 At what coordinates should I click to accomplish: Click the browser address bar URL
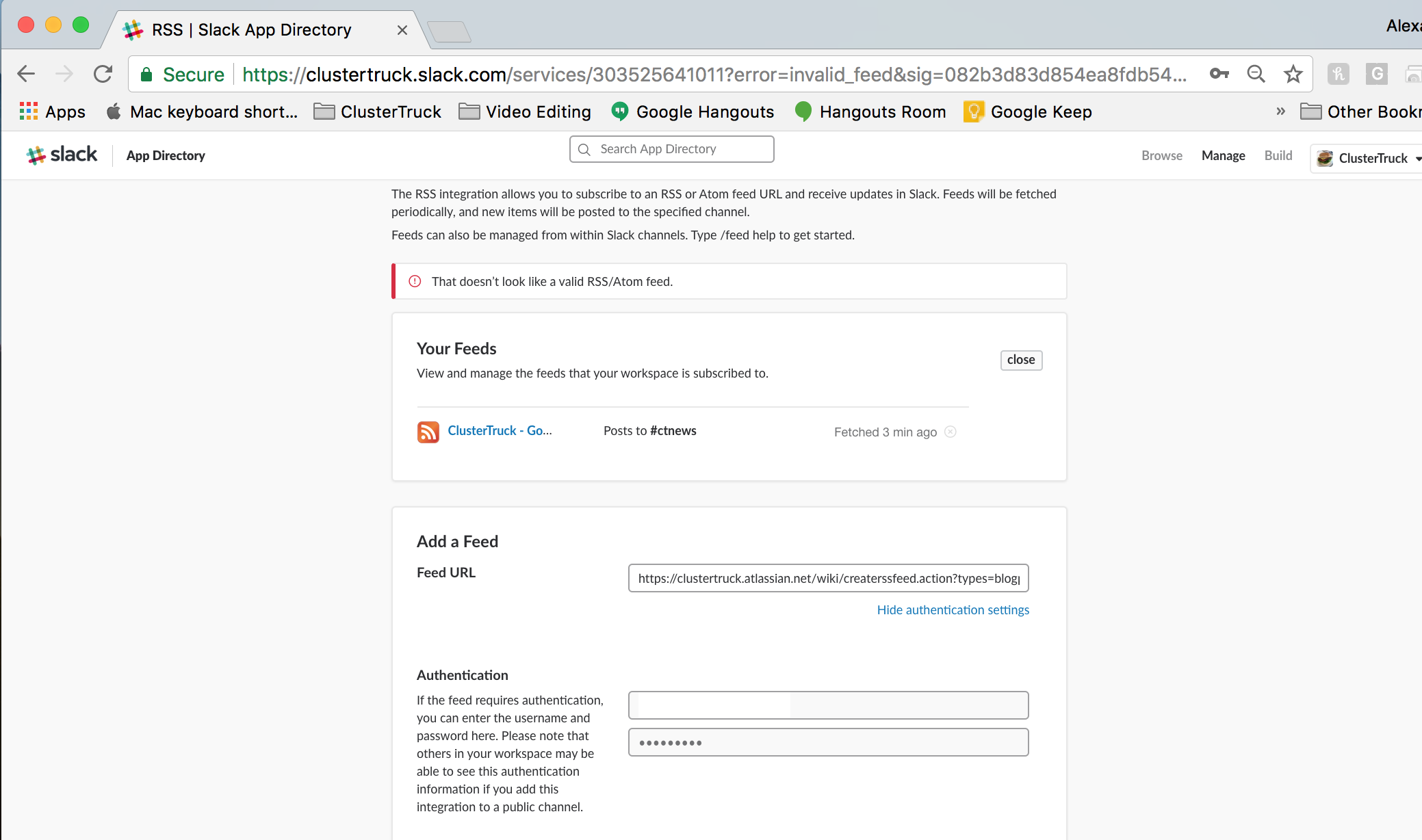pyautogui.click(x=714, y=75)
